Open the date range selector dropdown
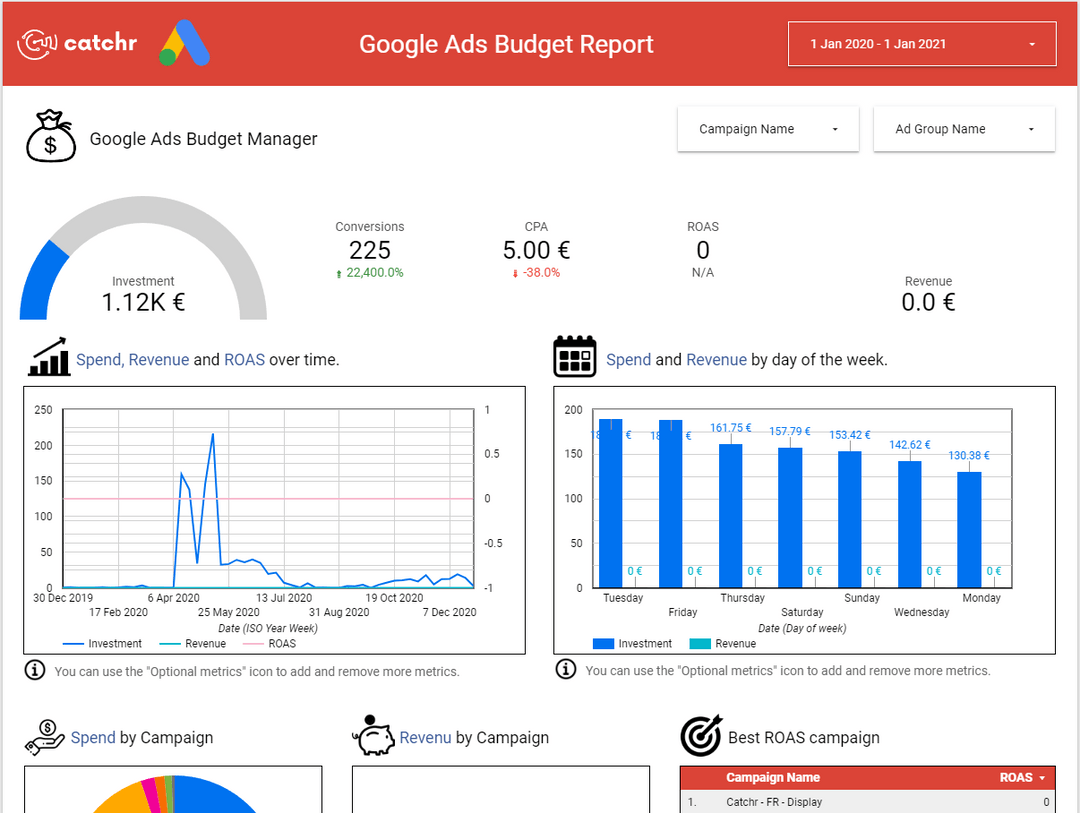 tap(921, 44)
